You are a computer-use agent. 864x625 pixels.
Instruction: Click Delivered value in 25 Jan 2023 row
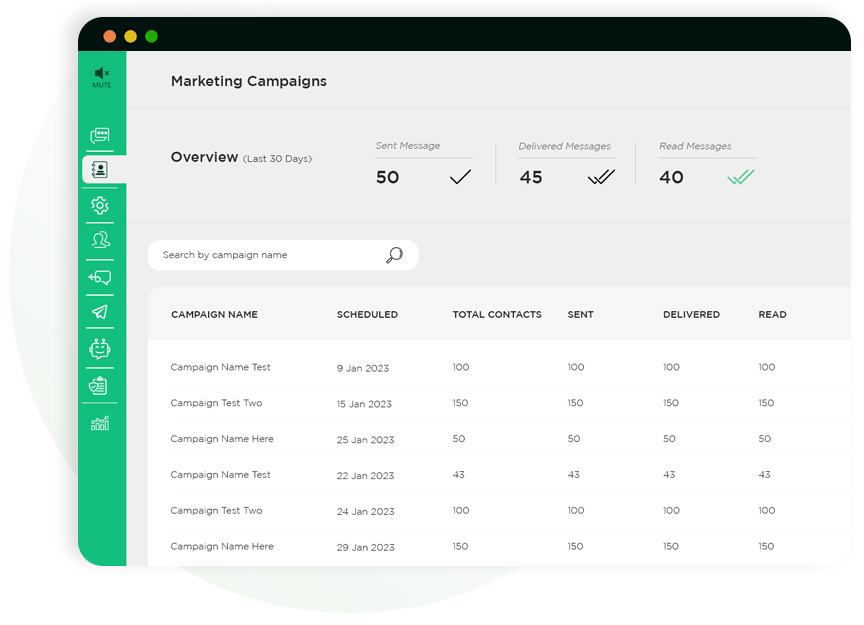669,439
